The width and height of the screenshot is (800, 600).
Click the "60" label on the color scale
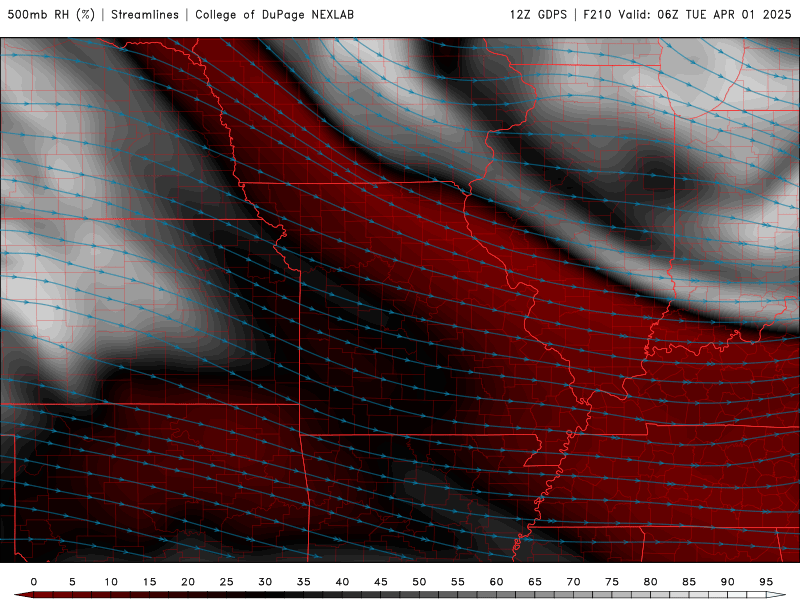point(496,582)
